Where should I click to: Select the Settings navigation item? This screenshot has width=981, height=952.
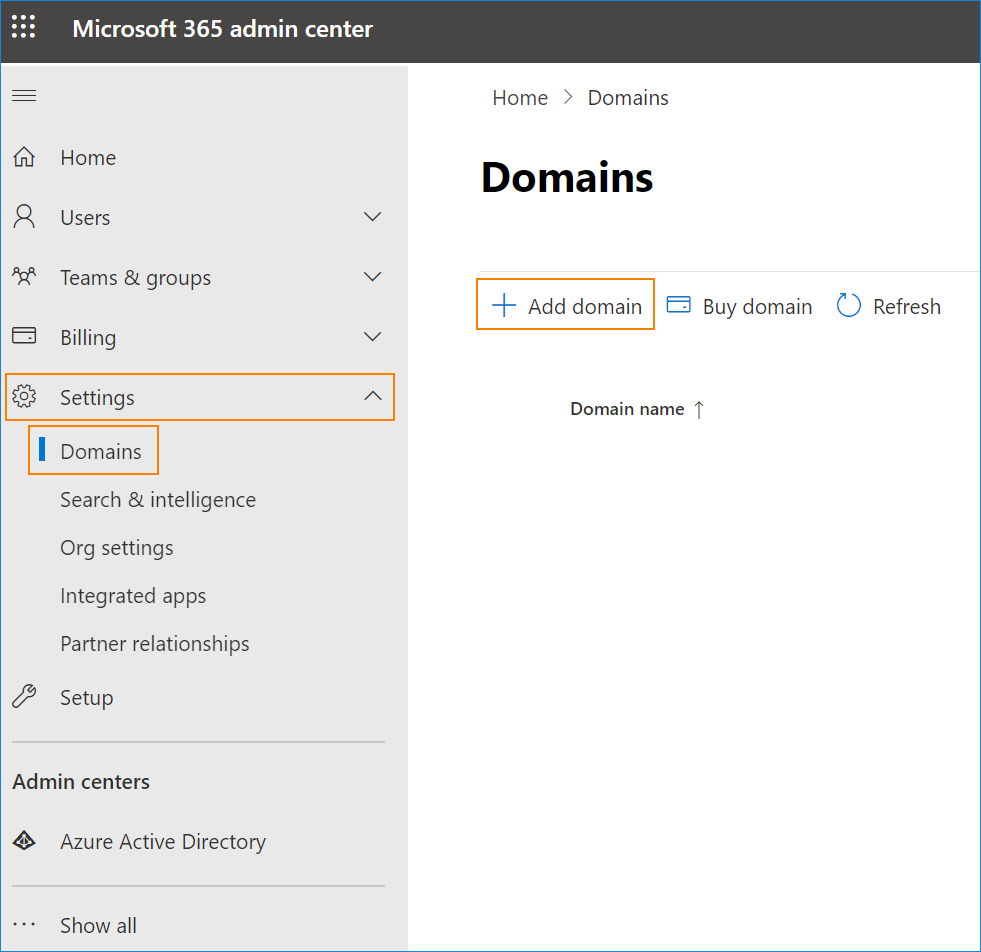point(200,397)
